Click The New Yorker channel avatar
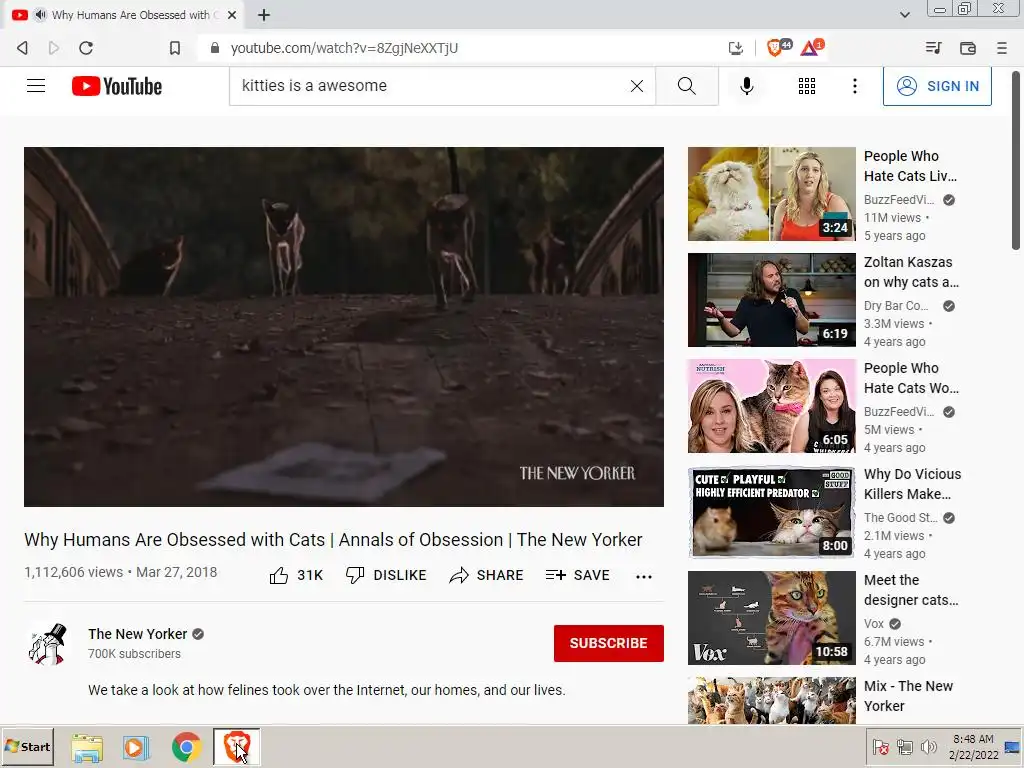This screenshot has width=1024, height=768. (48, 644)
